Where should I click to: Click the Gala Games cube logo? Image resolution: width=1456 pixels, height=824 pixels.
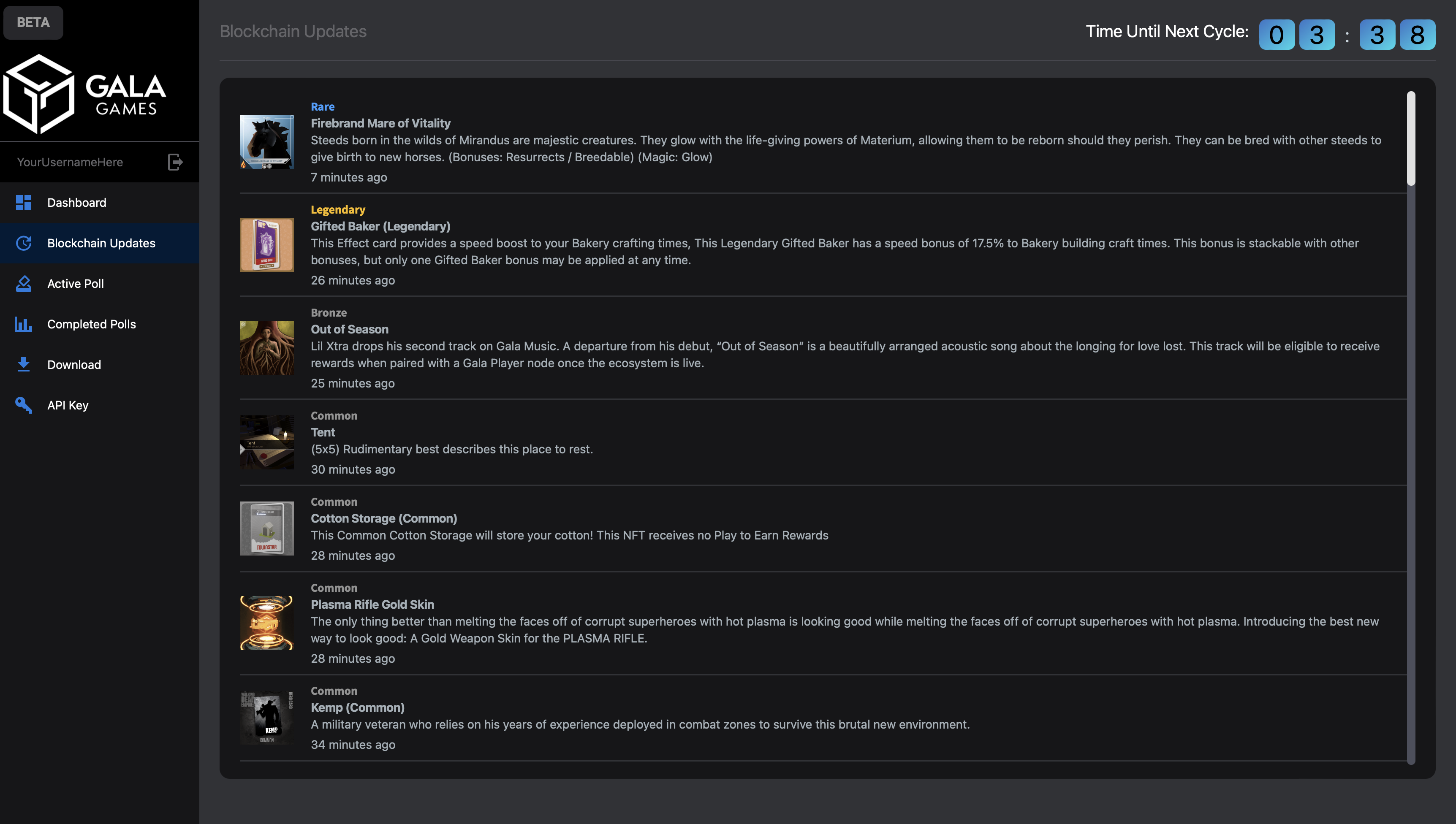(x=38, y=94)
